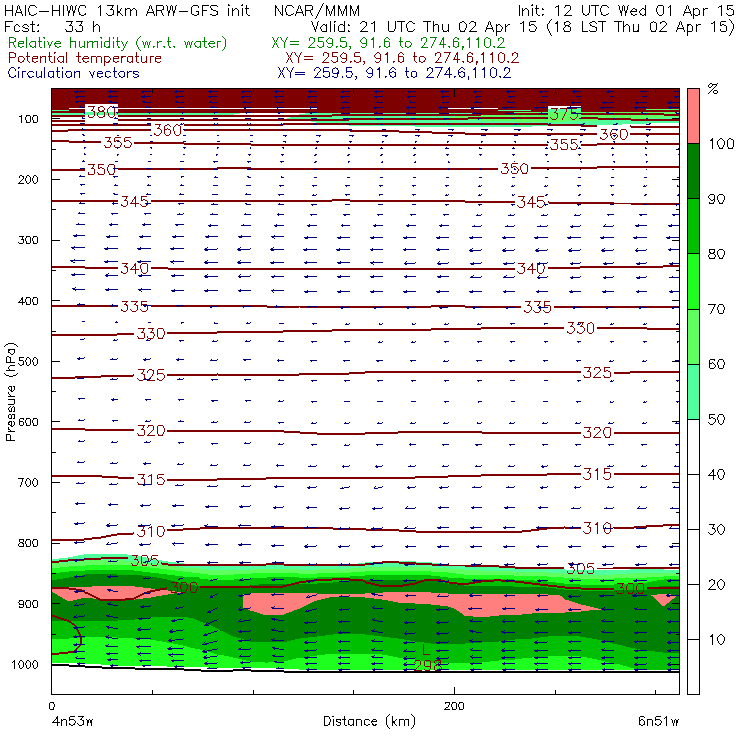The image size is (740, 740).
Task: Click the white 0–10% colorbar segment
Action: (x=693, y=667)
